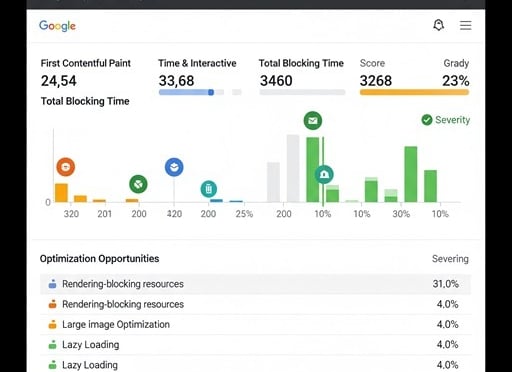Click the Optimization Opportunities heading

pyautogui.click(x=99, y=259)
